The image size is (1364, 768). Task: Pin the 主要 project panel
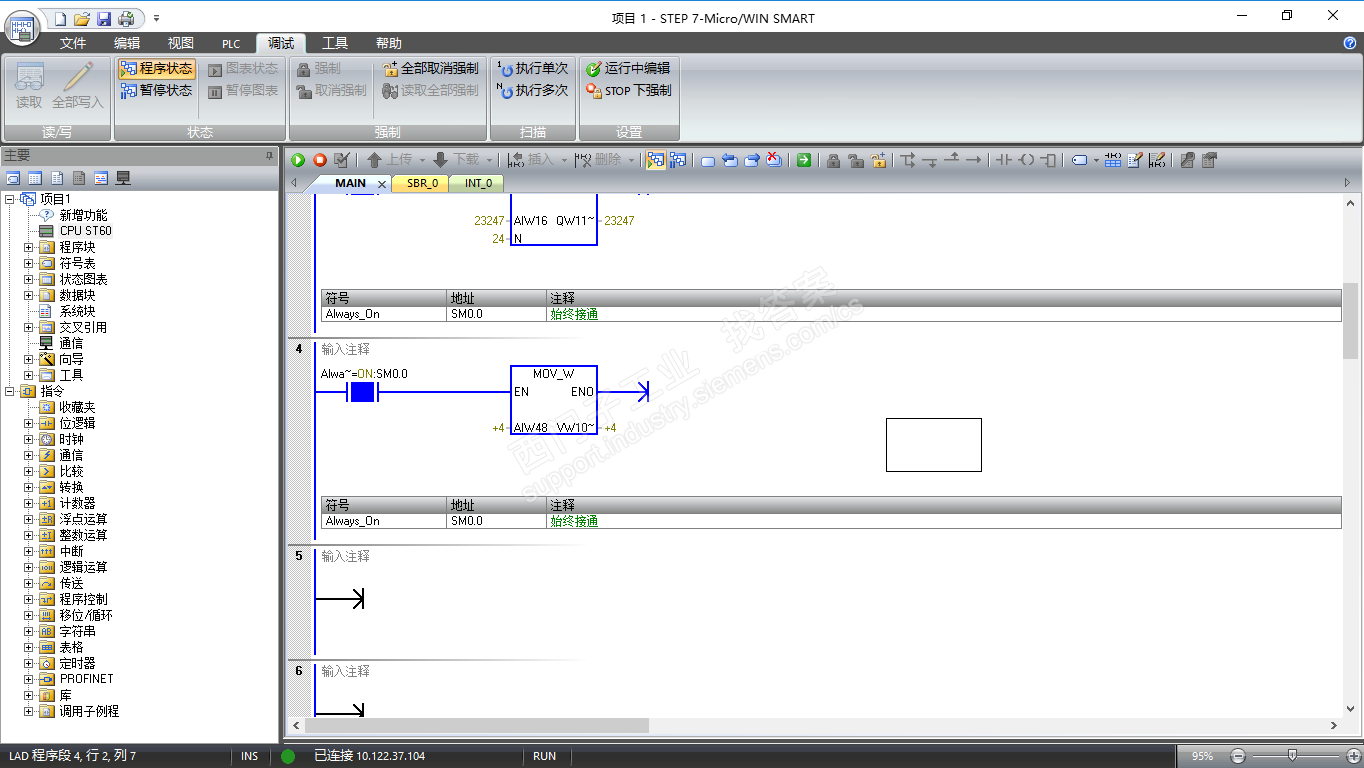click(x=269, y=156)
